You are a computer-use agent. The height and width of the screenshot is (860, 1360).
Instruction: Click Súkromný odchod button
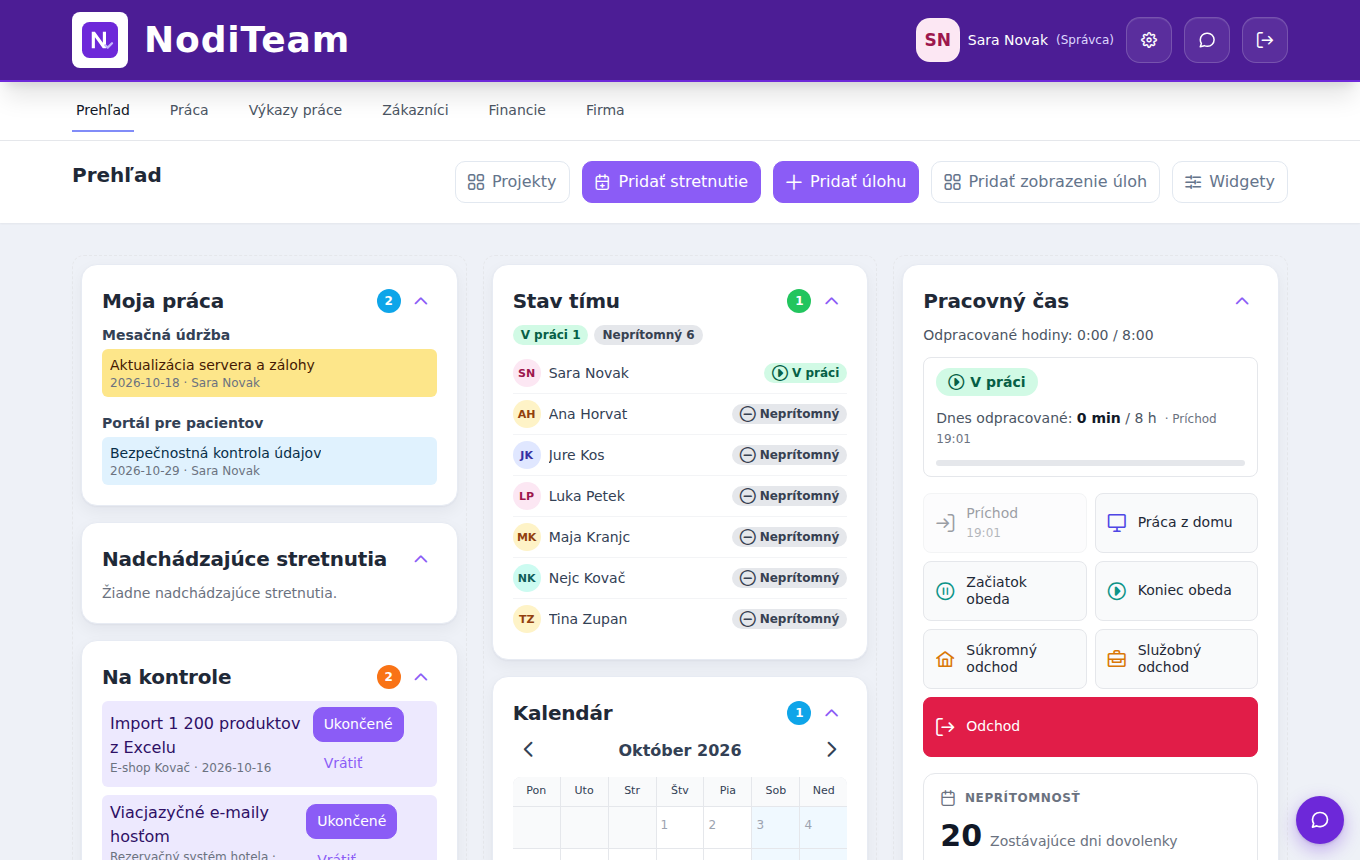point(1005,658)
